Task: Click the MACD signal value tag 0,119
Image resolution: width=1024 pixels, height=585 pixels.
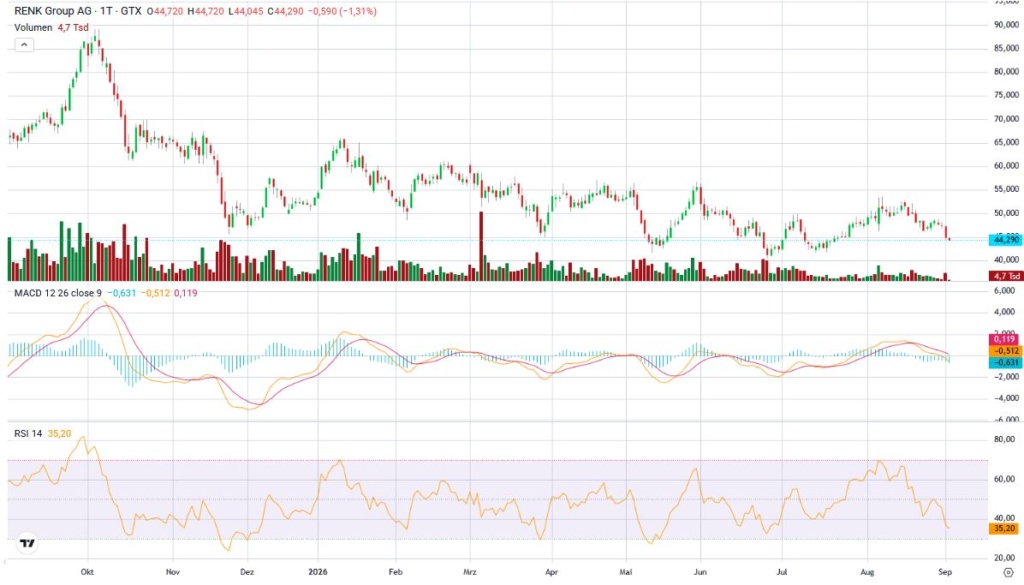Action: (1005, 339)
